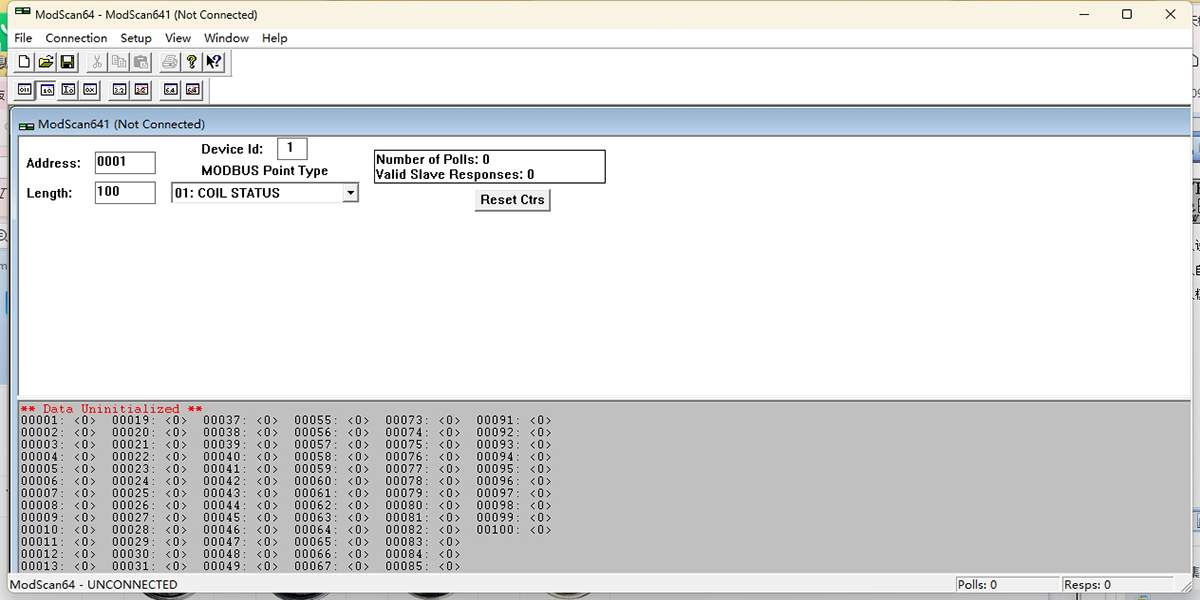Click the data entry '00100: <0>'
This screenshot has height=600, width=1200.
click(514, 530)
